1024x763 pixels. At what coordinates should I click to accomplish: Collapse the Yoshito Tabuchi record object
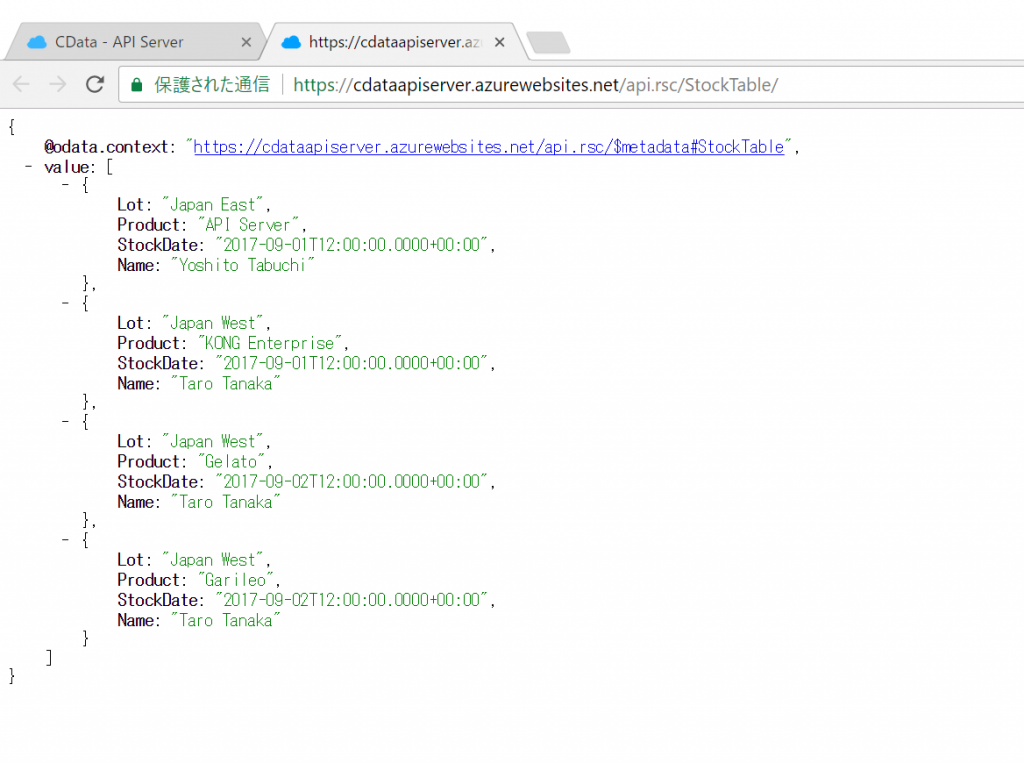[65, 185]
